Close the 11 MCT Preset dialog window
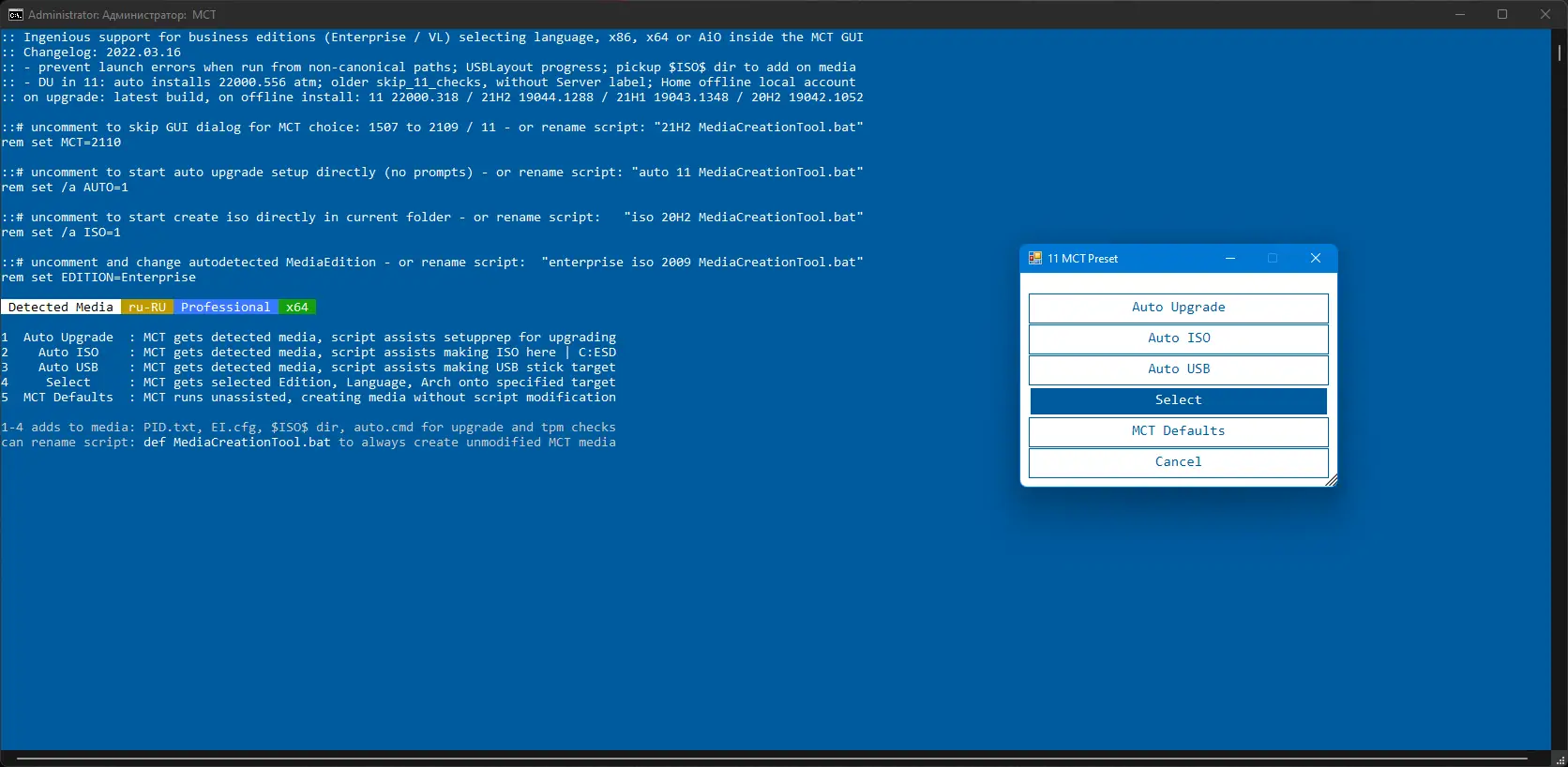 [x=1316, y=259]
